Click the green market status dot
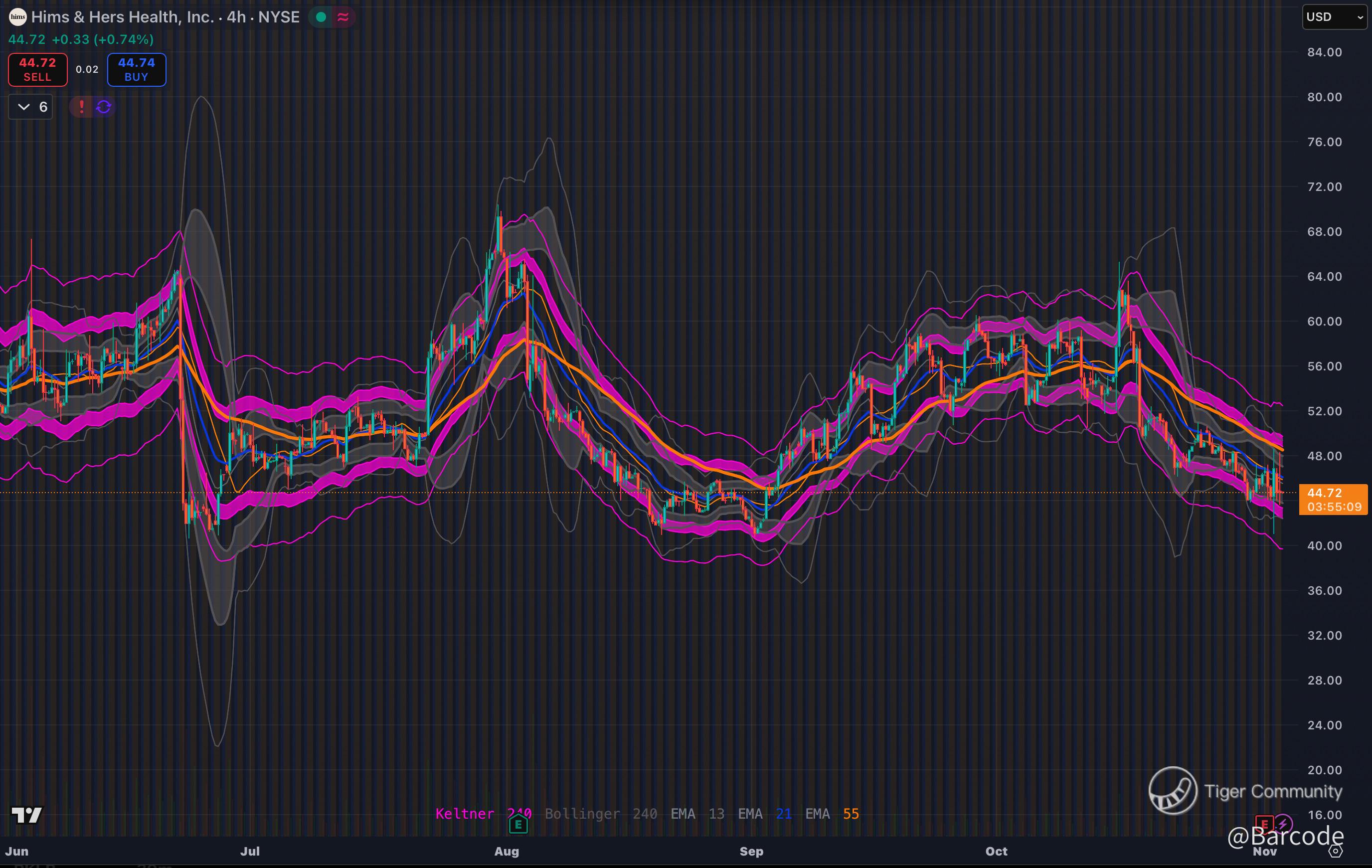The image size is (1372, 868). pyautogui.click(x=321, y=17)
